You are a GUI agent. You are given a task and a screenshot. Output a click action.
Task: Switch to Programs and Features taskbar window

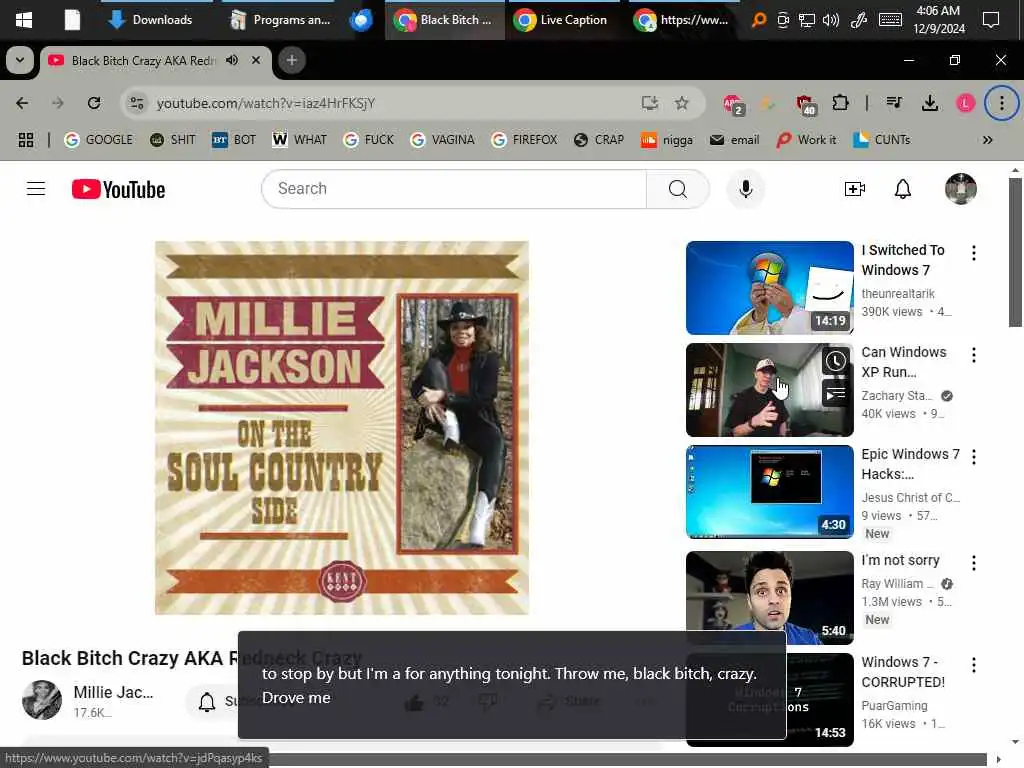click(280, 20)
